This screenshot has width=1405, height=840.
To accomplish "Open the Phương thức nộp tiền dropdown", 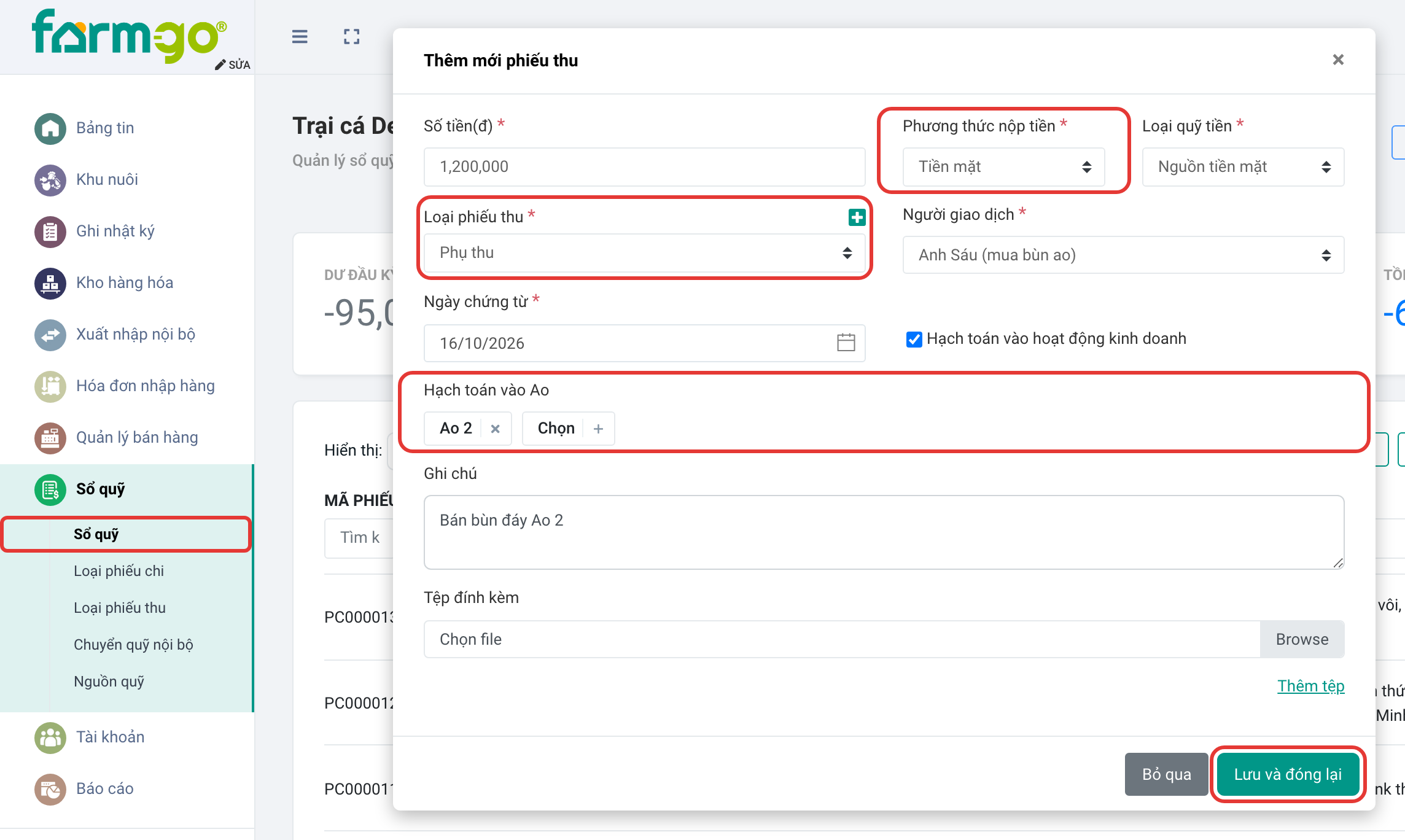I will [x=1003, y=167].
